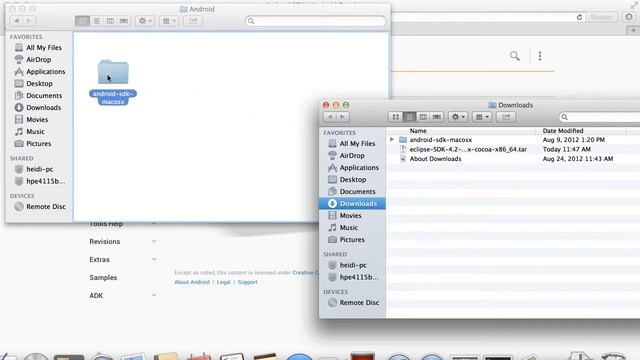Open Action gear menu in Downloads window
The height and width of the screenshot is (360, 640).
458,117
